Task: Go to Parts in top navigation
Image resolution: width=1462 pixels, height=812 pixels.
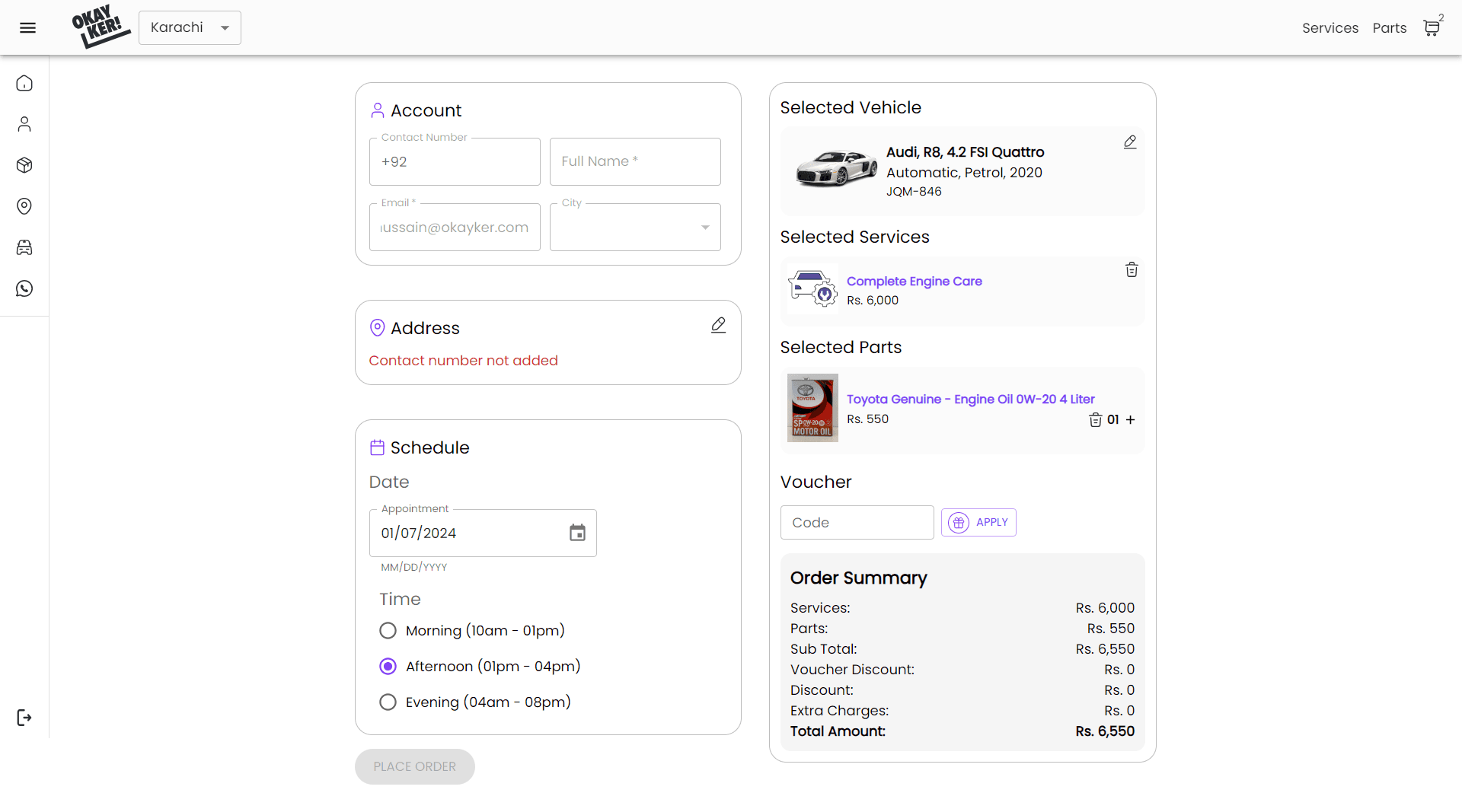Action: coord(1389,28)
